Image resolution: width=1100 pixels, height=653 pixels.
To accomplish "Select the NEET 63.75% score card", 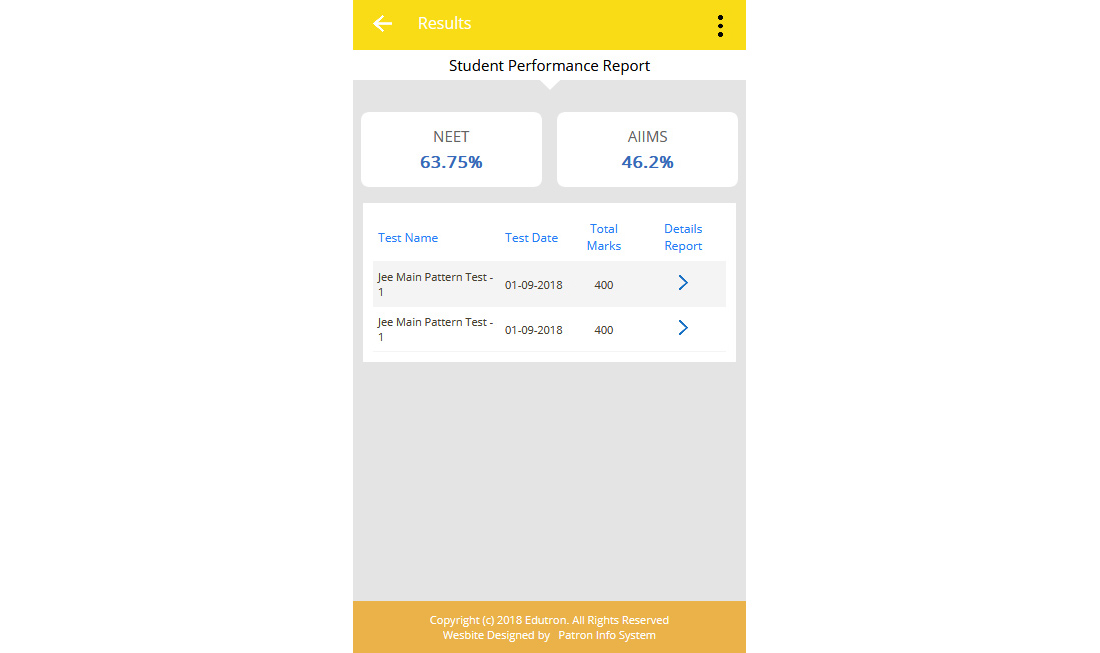I will click(451, 149).
